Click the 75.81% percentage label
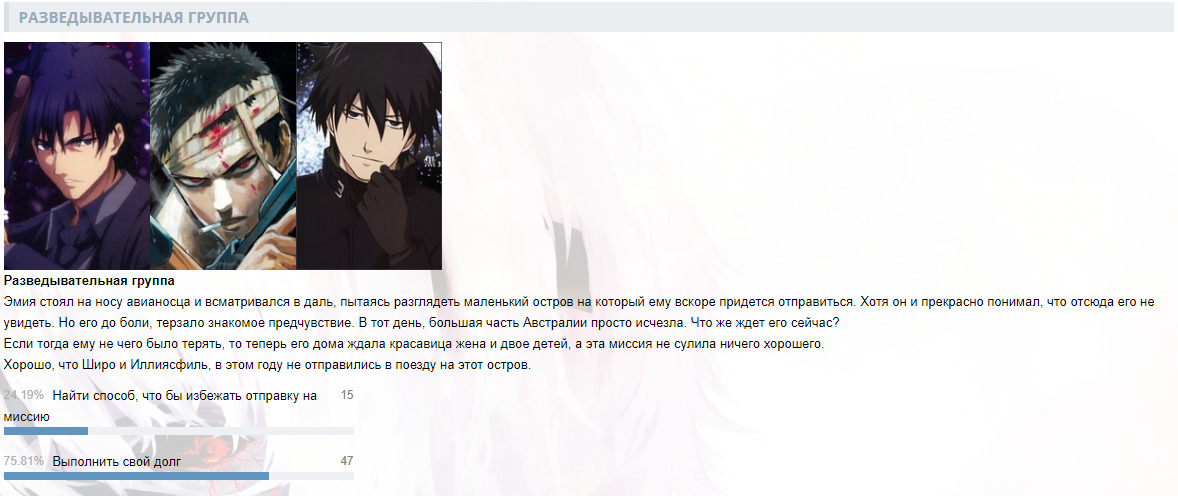Viewport: 1178px width, 496px height. (x=23, y=461)
